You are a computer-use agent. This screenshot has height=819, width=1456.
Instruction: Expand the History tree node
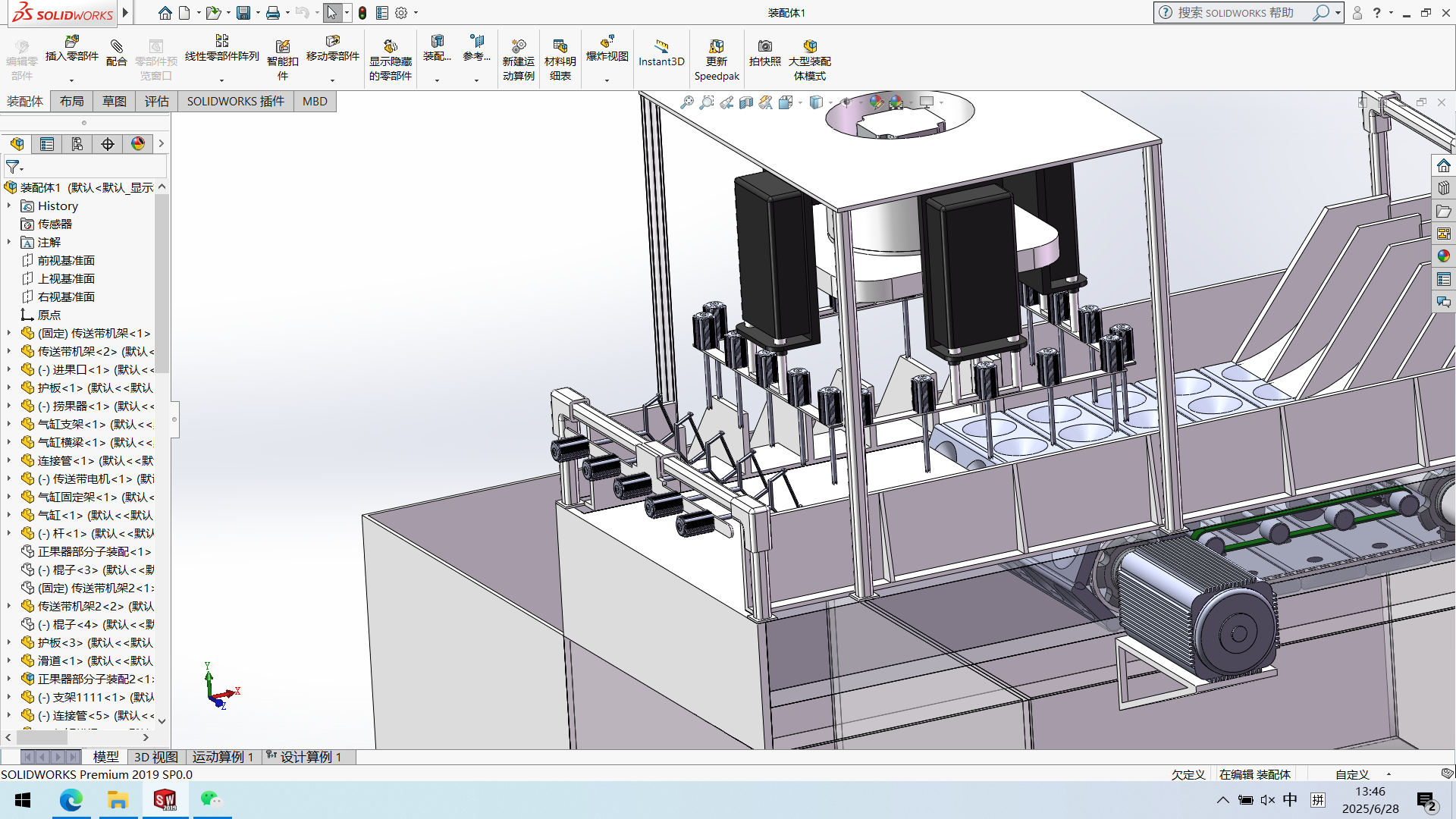9,206
